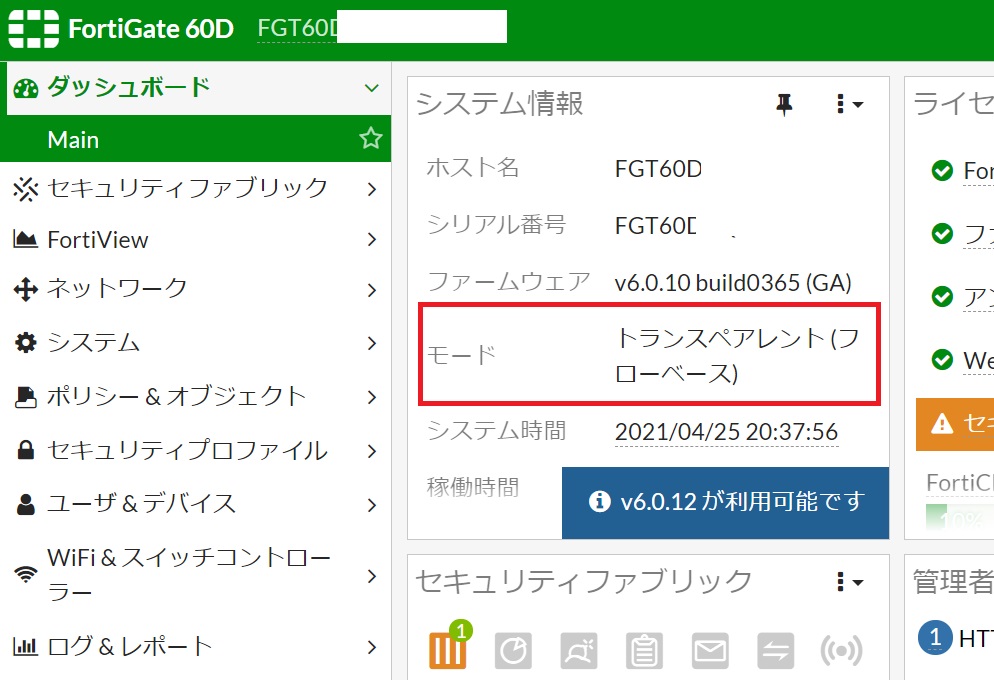Click the FortiAnalyzer pie chart fabric icon
This screenshot has height=680, width=994.
513,650
